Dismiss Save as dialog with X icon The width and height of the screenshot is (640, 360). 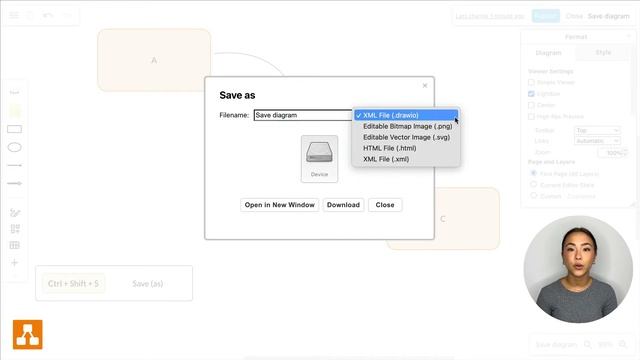pyautogui.click(x=425, y=85)
